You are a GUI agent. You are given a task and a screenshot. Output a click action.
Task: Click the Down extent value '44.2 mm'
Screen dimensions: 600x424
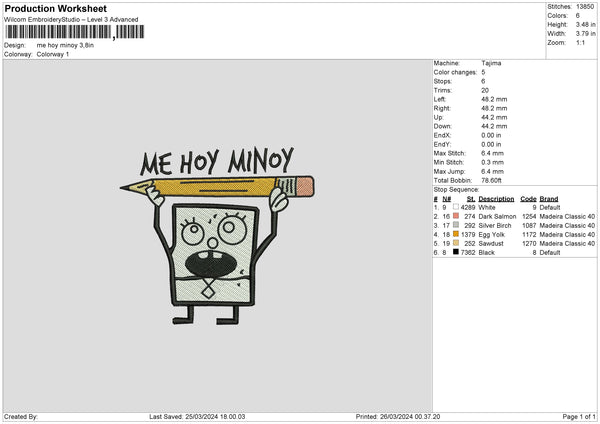coord(494,126)
